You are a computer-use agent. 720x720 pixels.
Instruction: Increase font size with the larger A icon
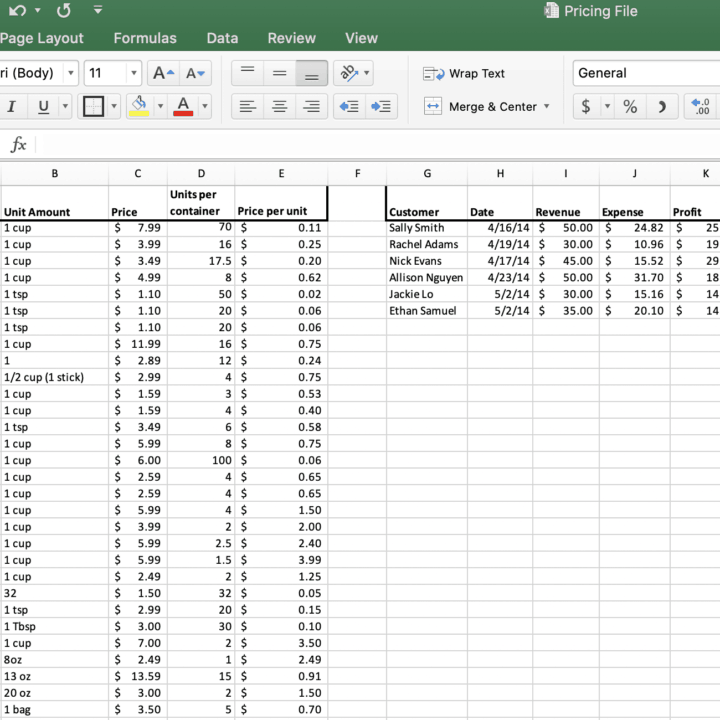click(163, 73)
